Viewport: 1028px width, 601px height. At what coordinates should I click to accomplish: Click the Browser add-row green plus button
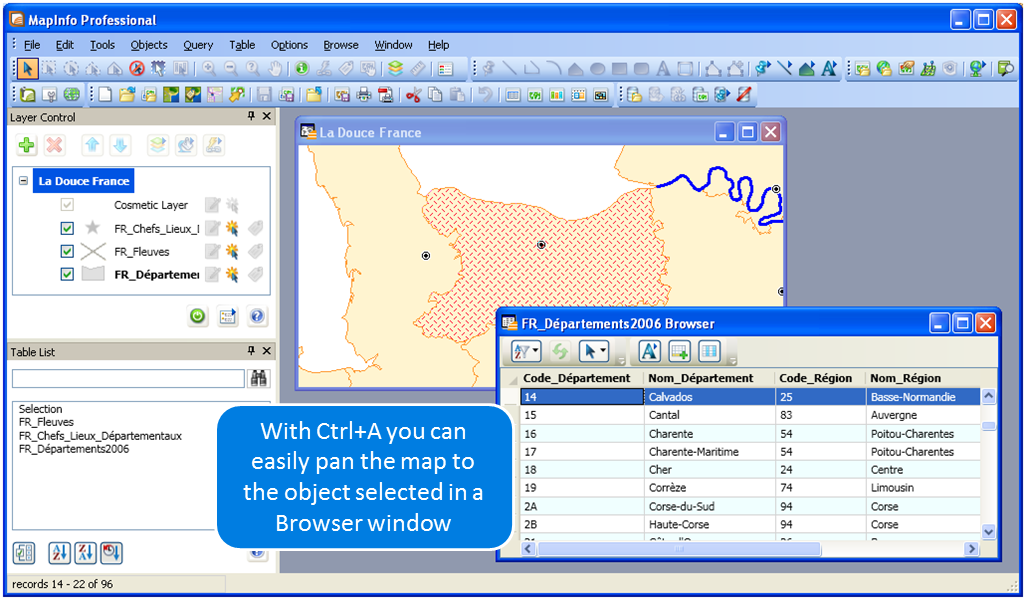point(679,352)
